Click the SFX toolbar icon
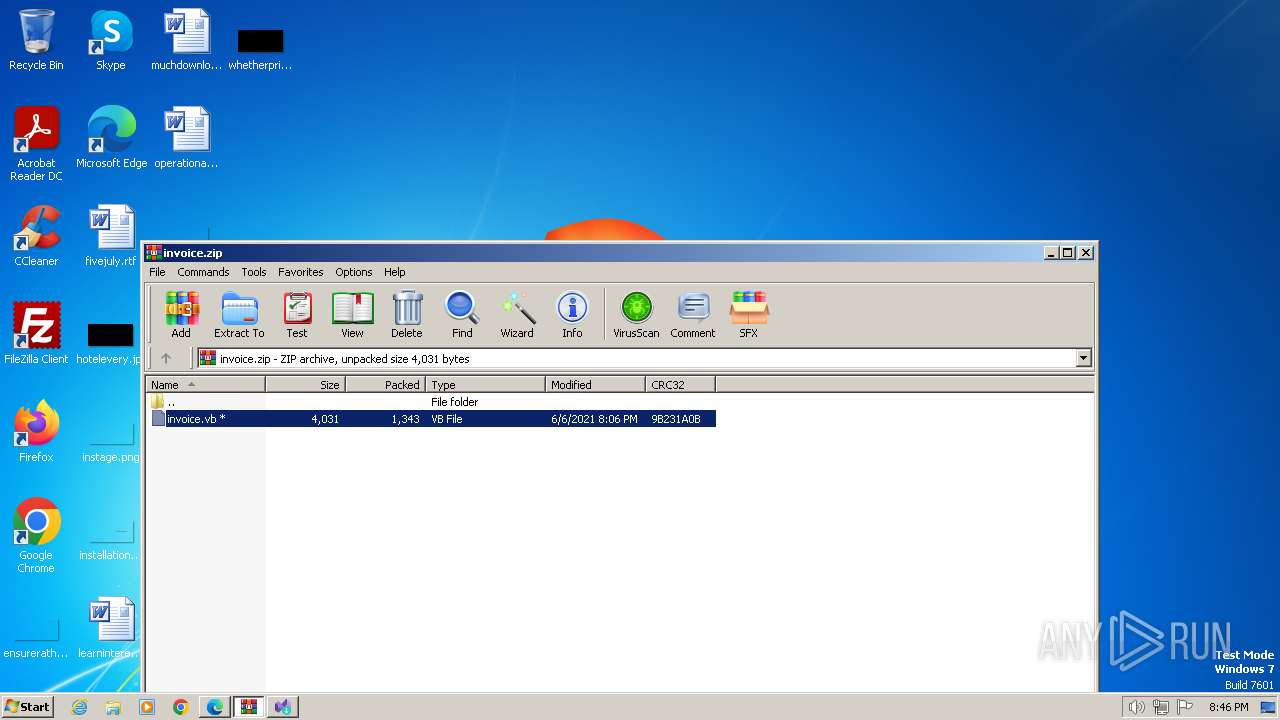This screenshot has height=720, width=1280. (749, 315)
